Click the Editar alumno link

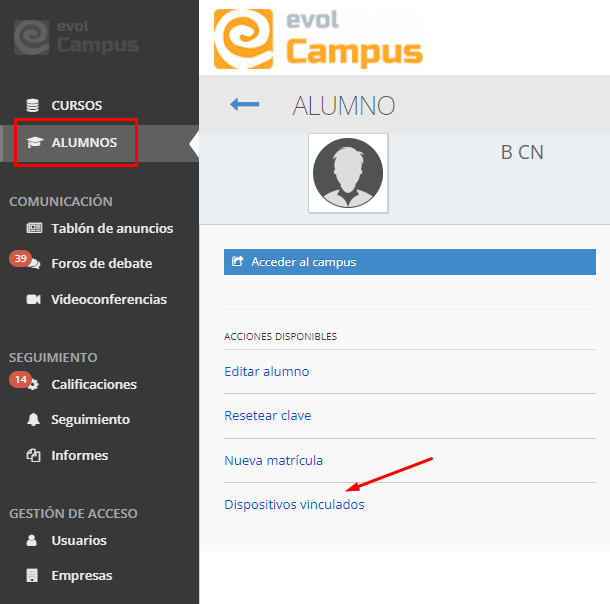pos(267,372)
